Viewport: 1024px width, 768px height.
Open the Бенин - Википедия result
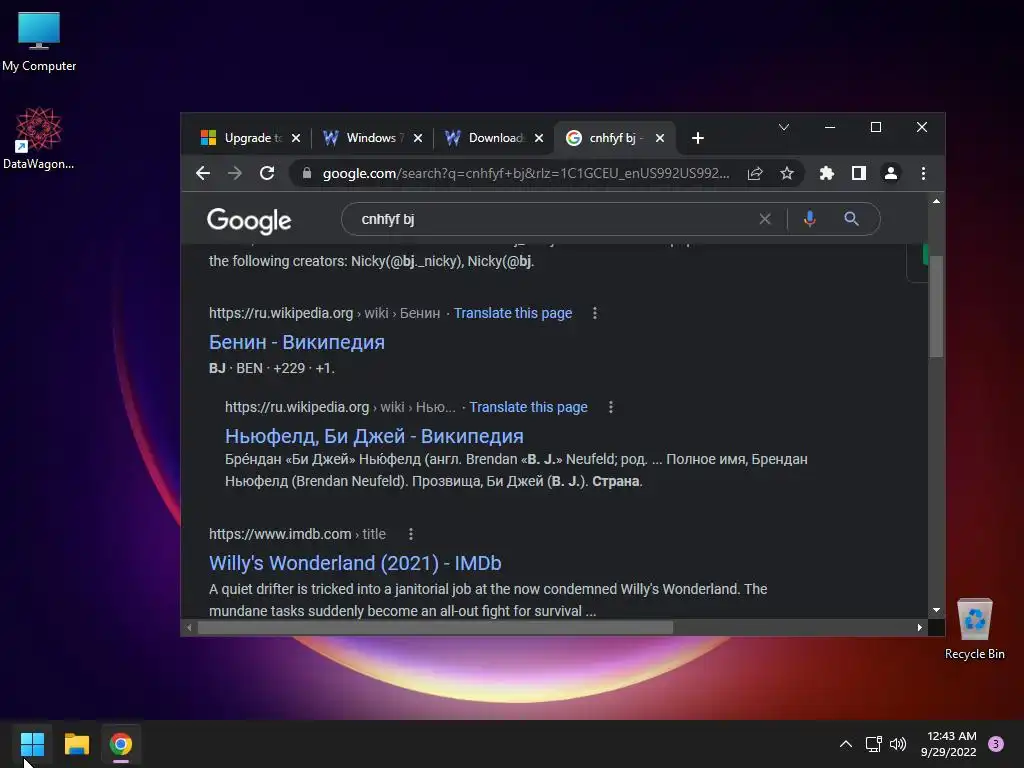296,342
